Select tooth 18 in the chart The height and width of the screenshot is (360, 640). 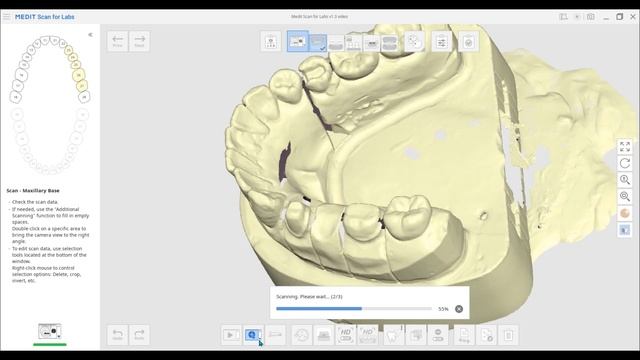pyautogui.click(x=16, y=97)
